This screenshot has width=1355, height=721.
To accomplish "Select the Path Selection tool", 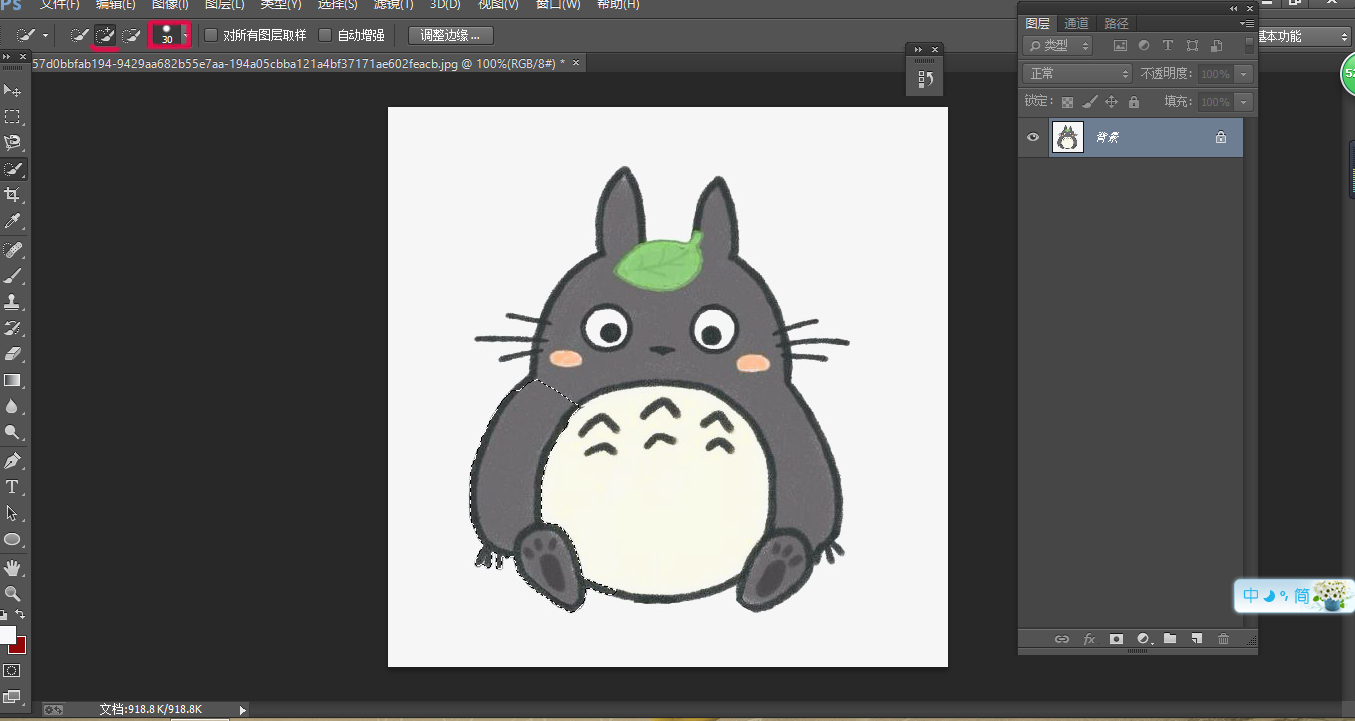I will click(13, 513).
